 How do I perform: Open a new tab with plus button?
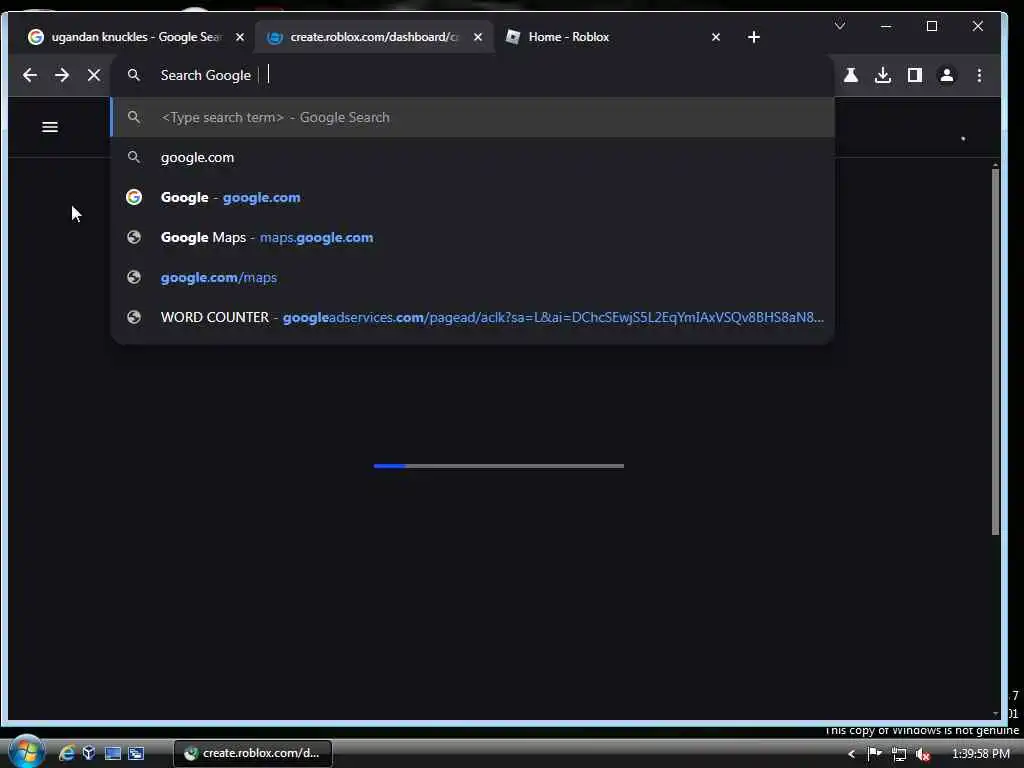(x=754, y=37)
